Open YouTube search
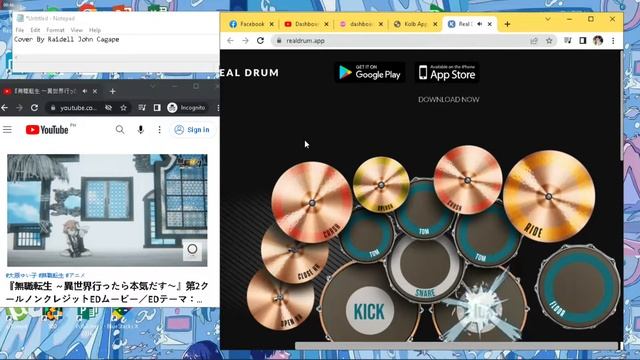This screenshot has height=360, width=640. tap(120, 130)
